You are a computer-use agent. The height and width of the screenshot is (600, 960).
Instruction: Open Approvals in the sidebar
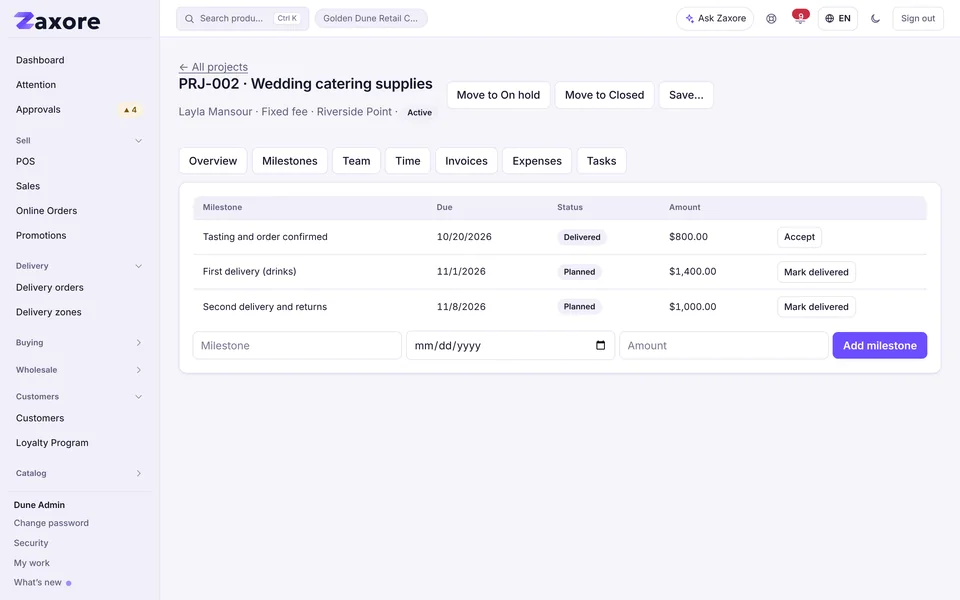38,110
